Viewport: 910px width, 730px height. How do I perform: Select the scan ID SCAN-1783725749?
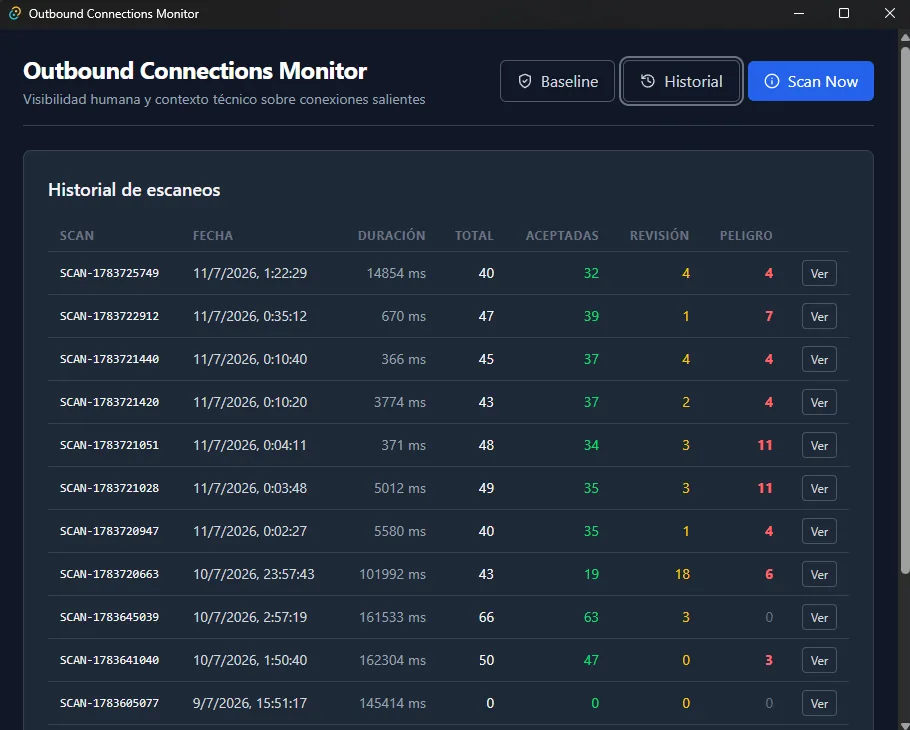[109, 273]
